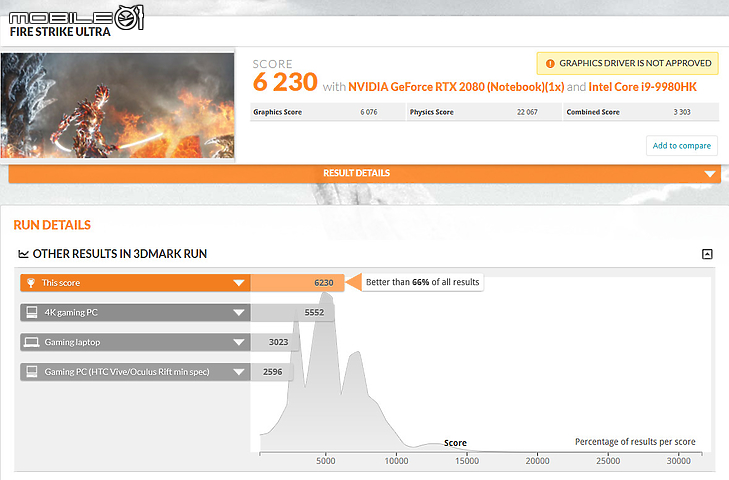
Task: Click the 2596 score for Gaming PC min spec
Action: coord(272,372)
